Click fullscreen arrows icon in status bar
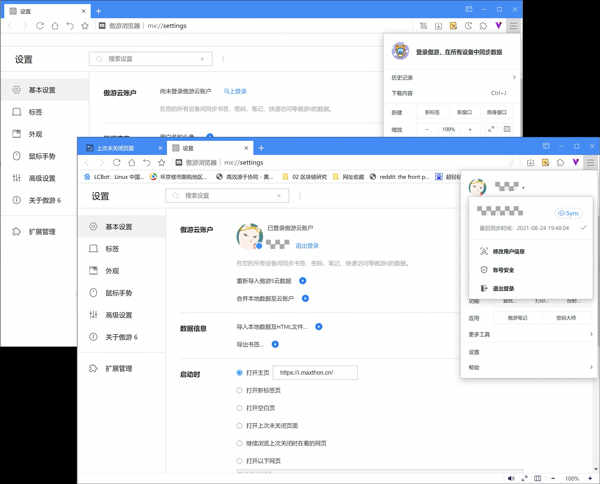The height and width of the screenshot is (484, 600). coord(524,478)
